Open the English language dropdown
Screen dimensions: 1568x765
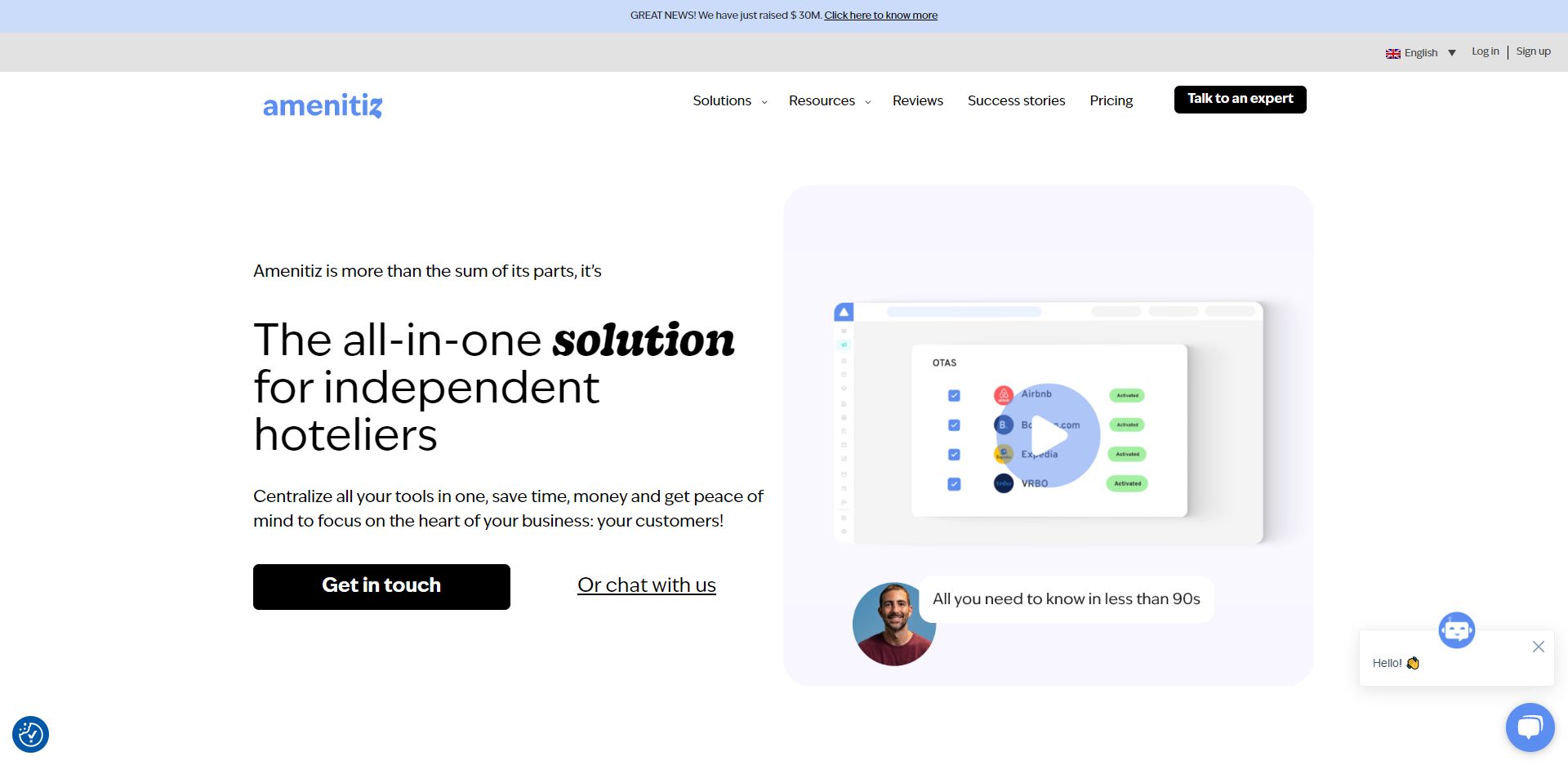(1421, 53)
